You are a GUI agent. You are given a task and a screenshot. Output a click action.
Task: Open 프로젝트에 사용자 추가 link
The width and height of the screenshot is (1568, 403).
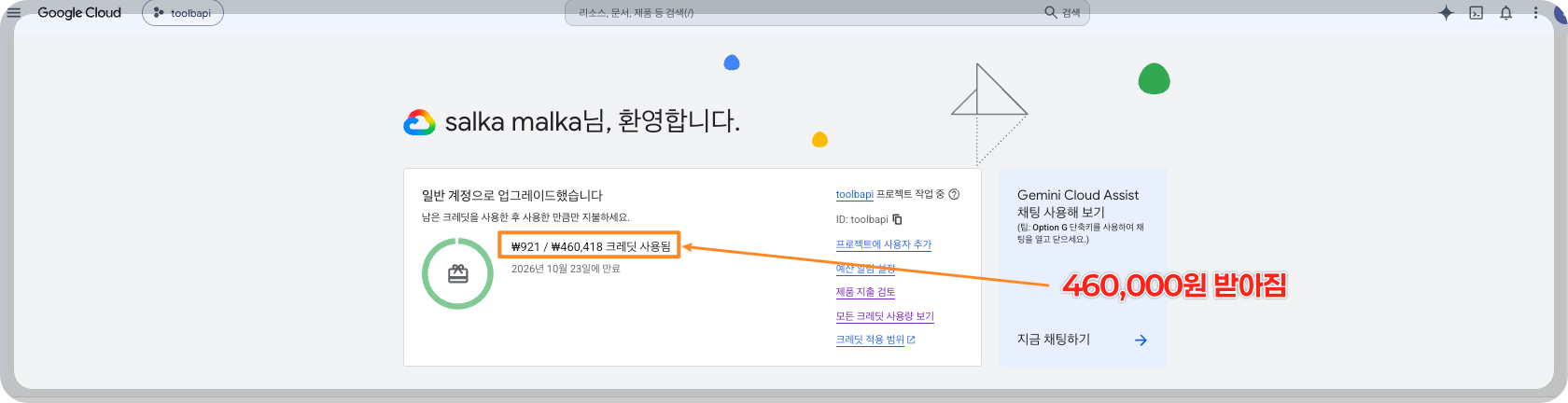click(883, 243)
